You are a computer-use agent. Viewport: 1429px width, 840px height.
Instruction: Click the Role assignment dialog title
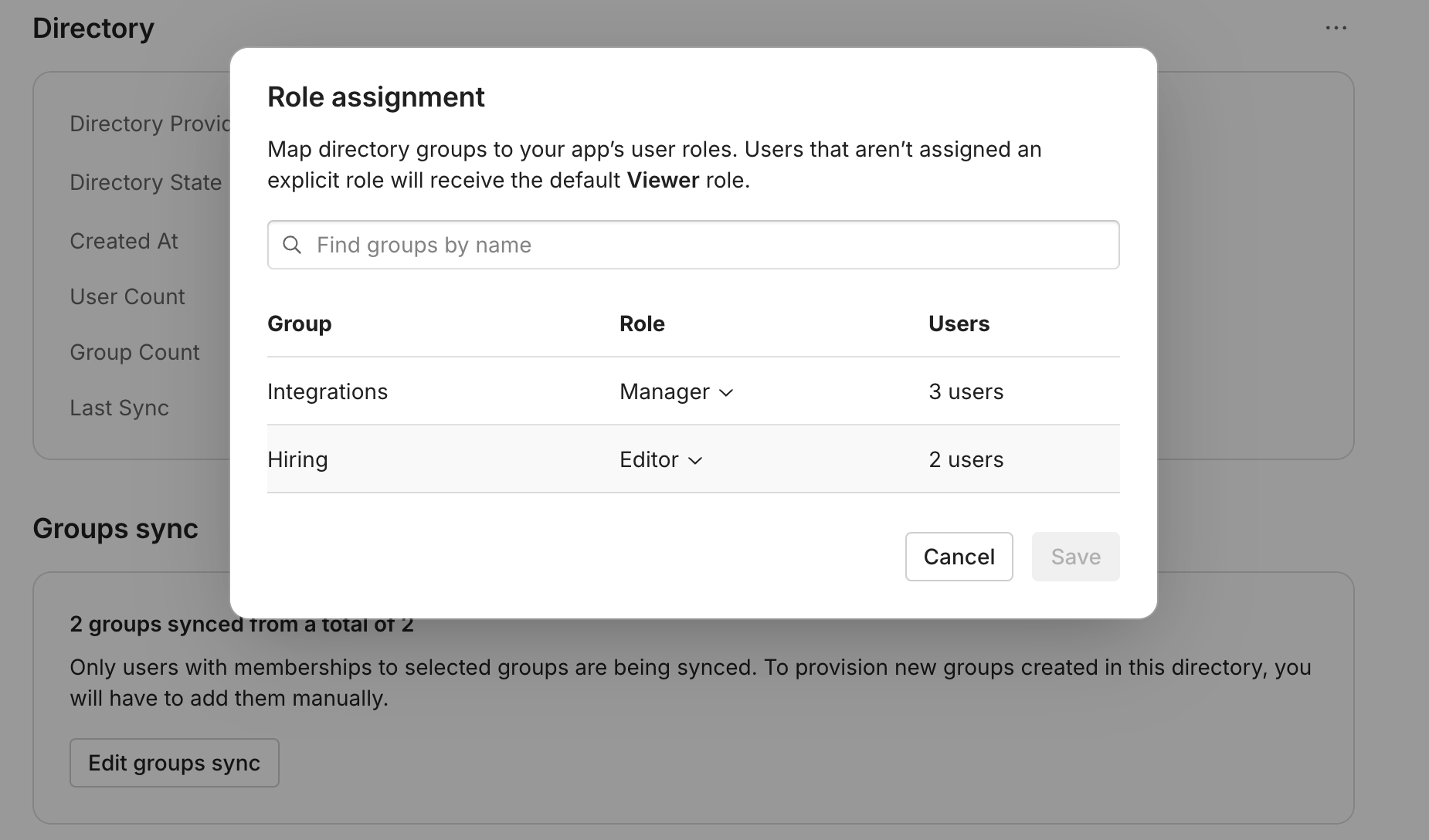pos(376,97)
